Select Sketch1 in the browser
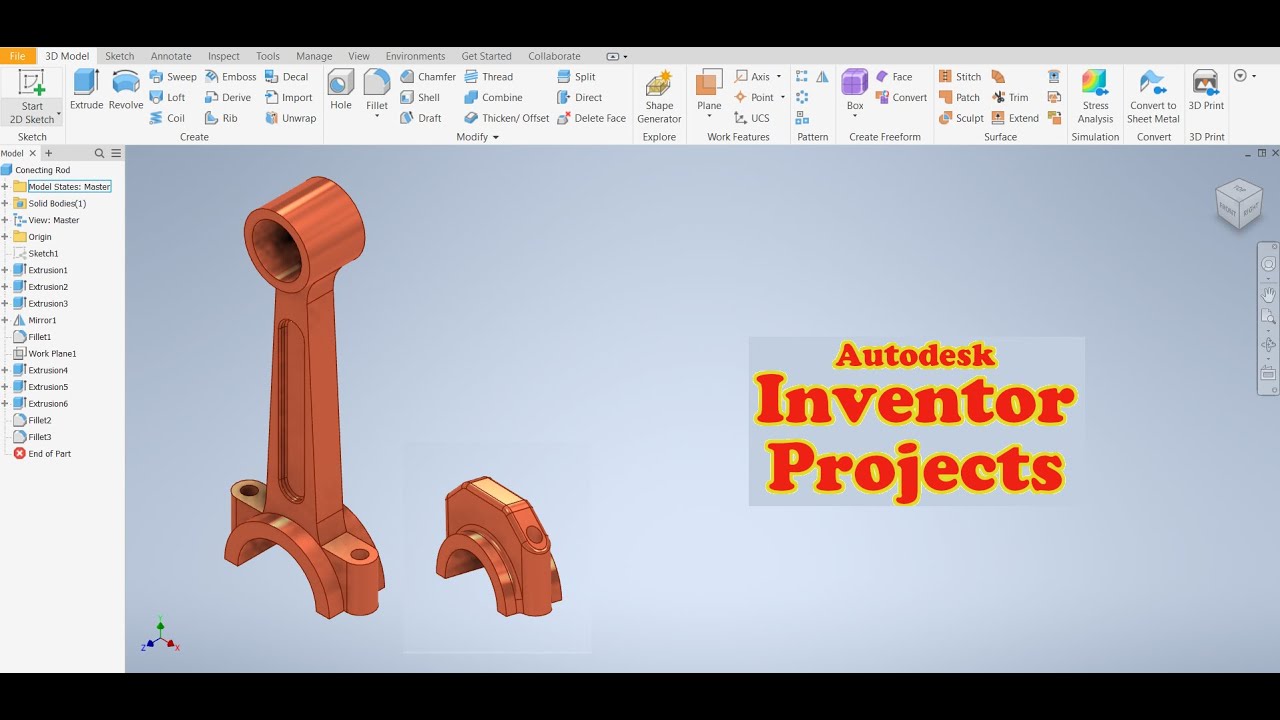Viewport: 1280px width, 720px height. click(36, 254)
